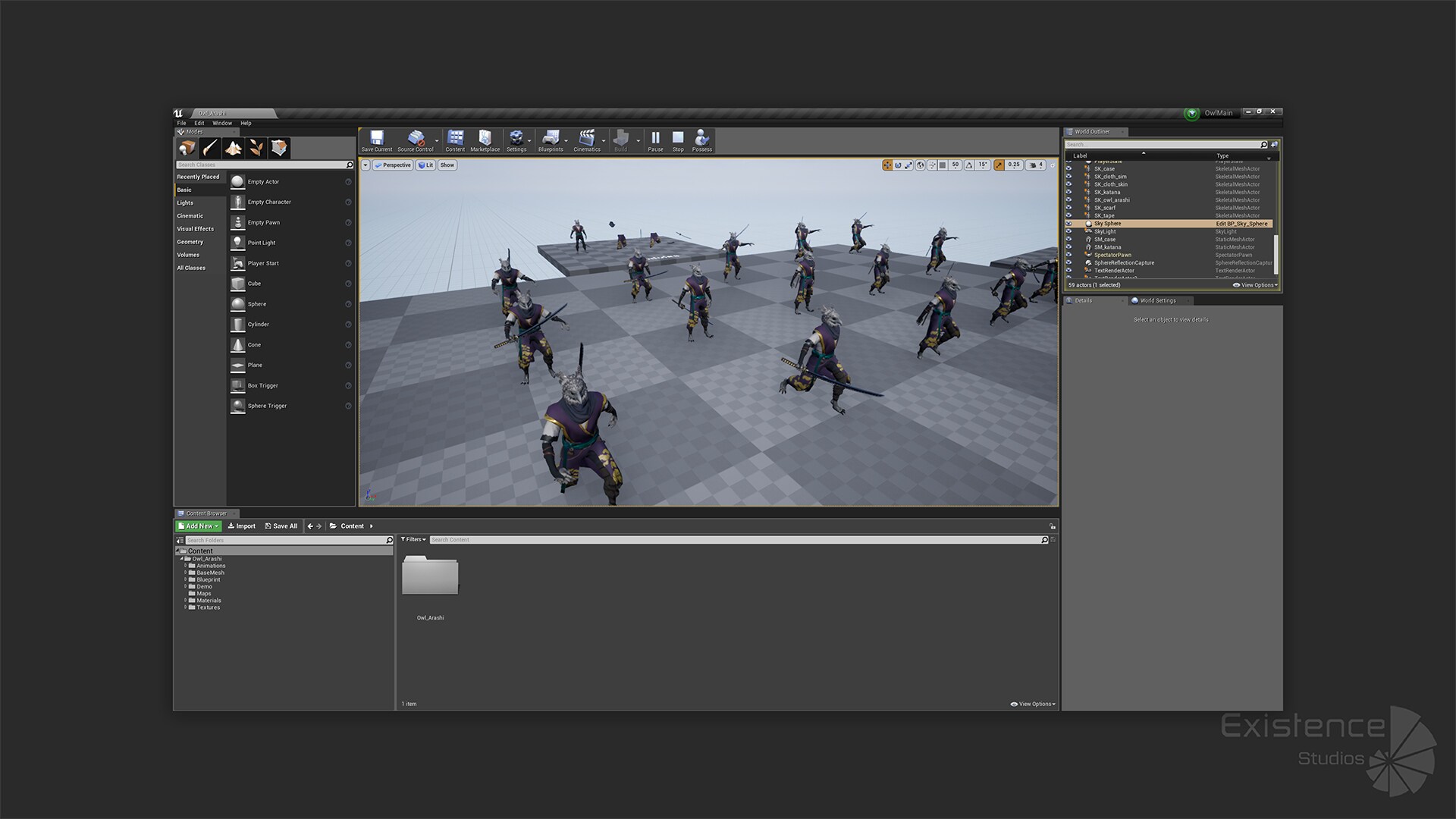Image resolution: width=1456 pixels, height=819 pixels.
Task: Toggle visibility of SK_katana actor
Action: (x=1069, y=192)
